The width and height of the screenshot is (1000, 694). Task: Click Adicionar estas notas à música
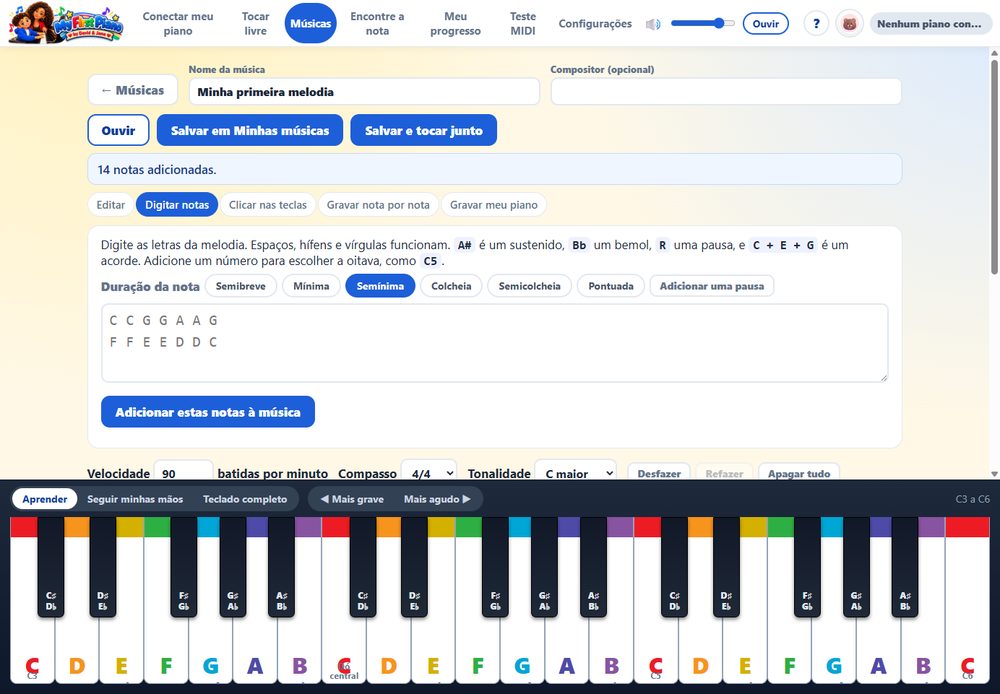(208, 411)
